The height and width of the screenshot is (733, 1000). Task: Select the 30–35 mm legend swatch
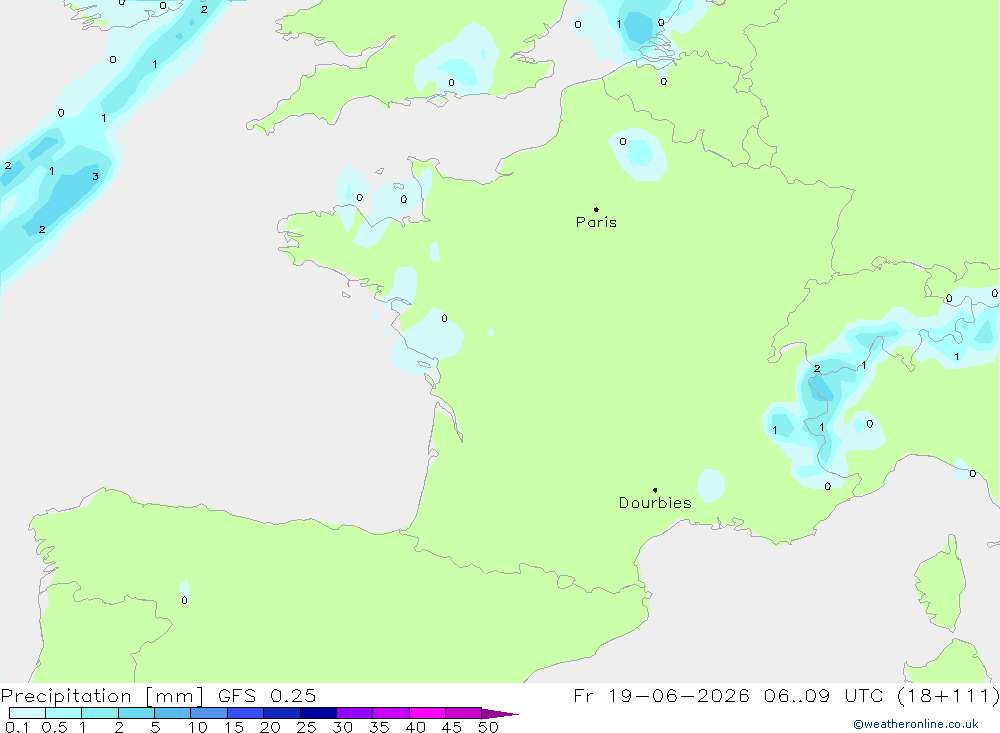[355, 713]
